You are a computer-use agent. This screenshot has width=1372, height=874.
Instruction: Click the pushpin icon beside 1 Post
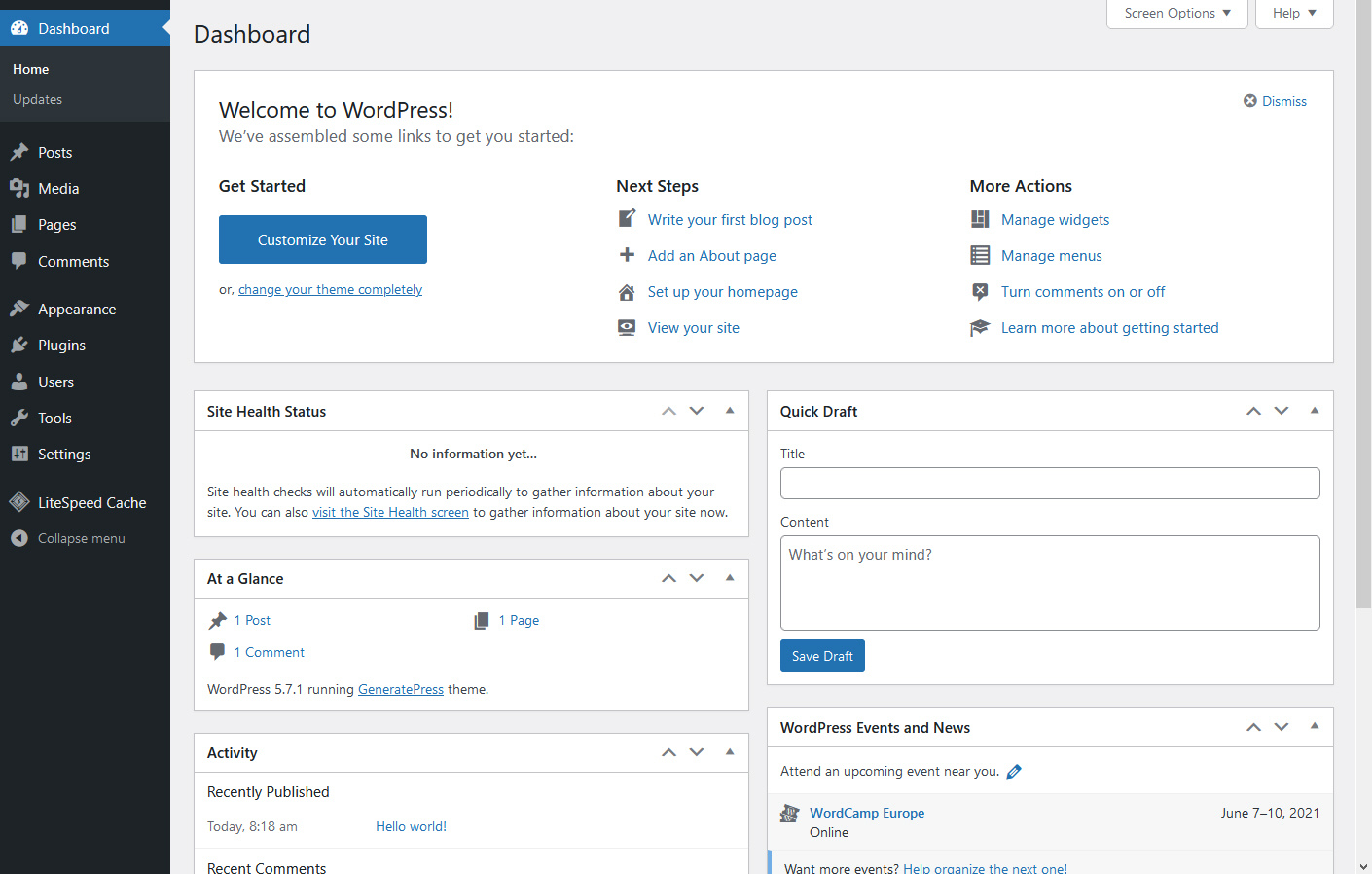point(218,621)
